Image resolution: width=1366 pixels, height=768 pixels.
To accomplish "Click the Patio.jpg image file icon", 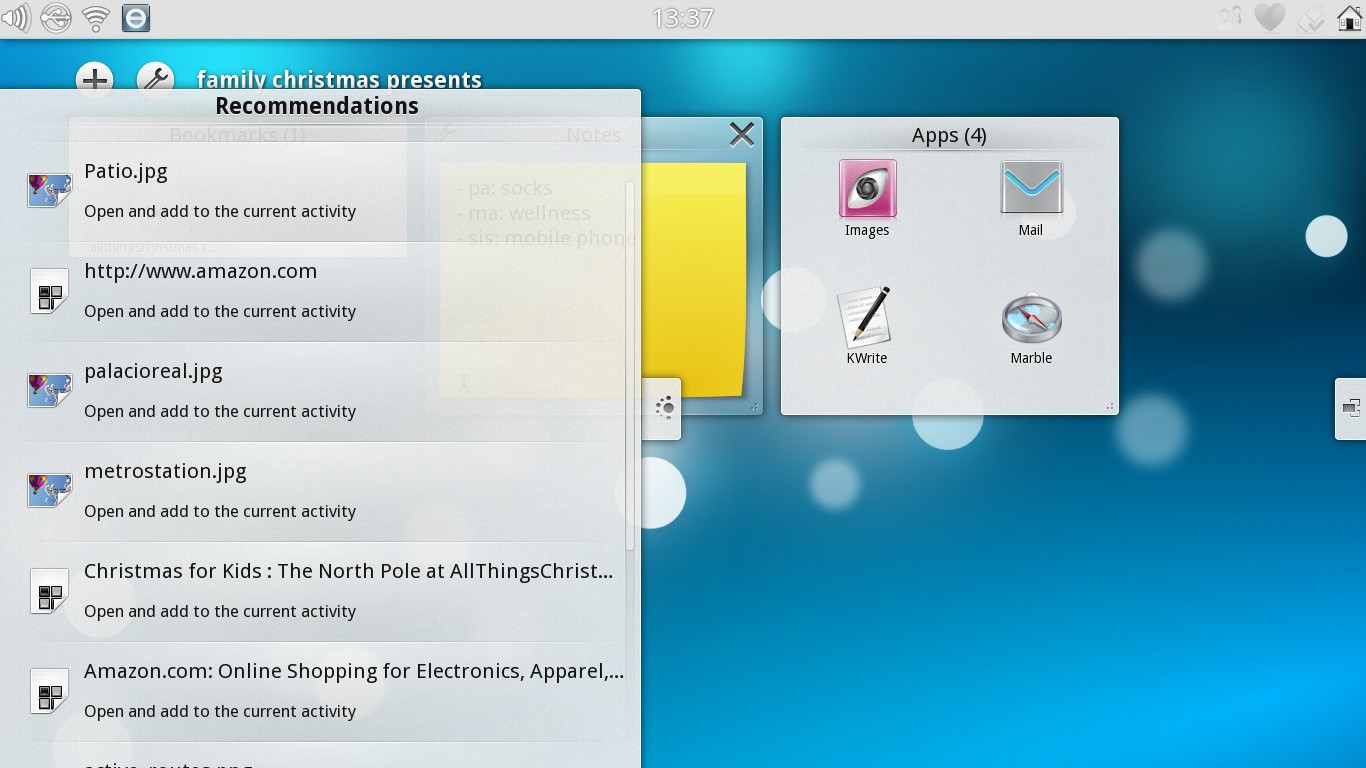I will [50, 190].
